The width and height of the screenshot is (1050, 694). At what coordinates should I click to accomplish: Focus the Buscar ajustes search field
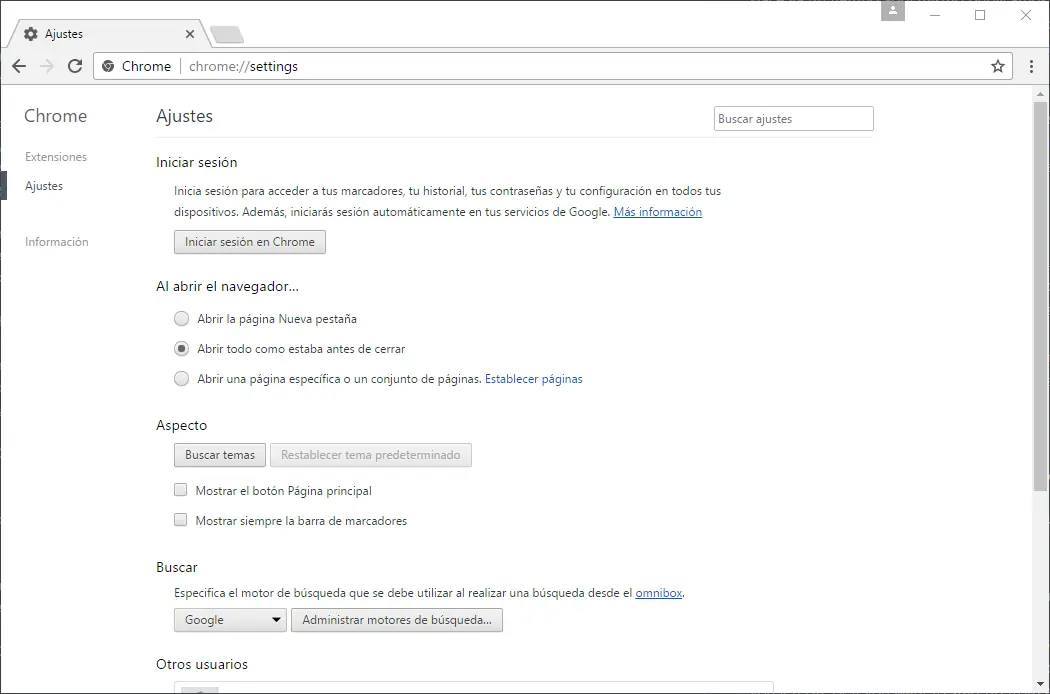[794, 119]
